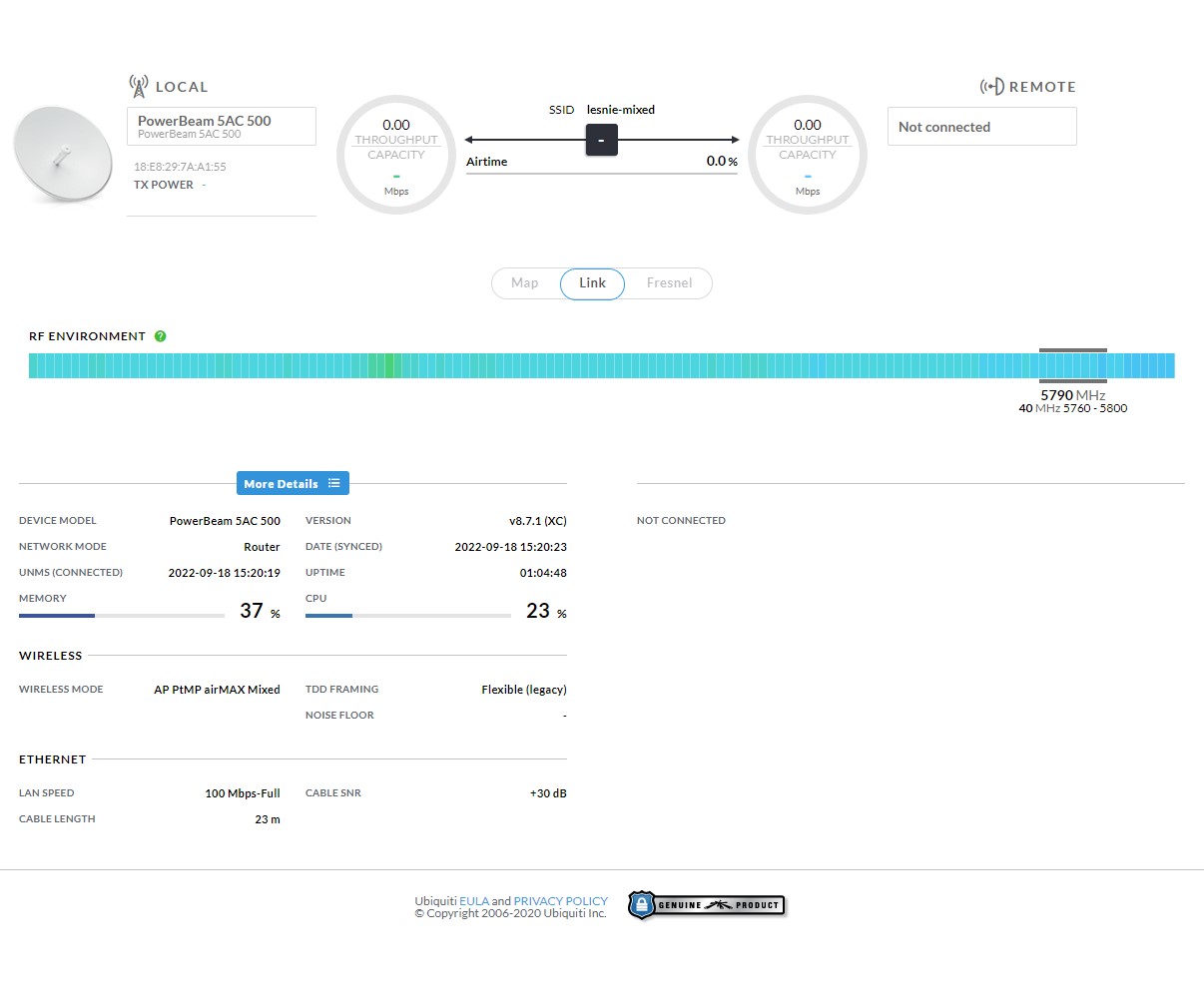Viewport: 1204px width, 1005px height.
Task: Click the RF environment spectrum bar
Action: [x=601, y=365]
